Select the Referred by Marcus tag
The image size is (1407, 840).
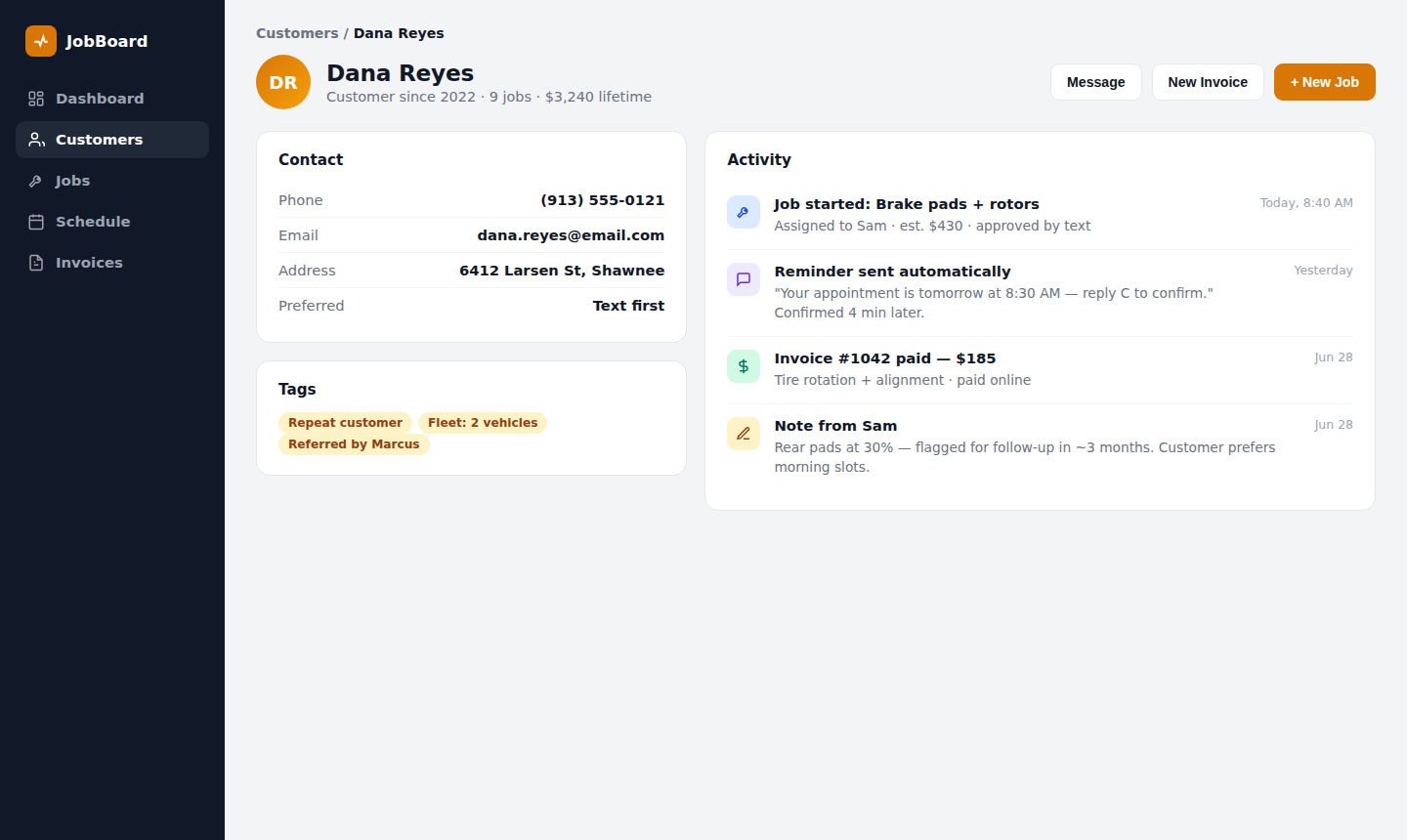[354, 444]
